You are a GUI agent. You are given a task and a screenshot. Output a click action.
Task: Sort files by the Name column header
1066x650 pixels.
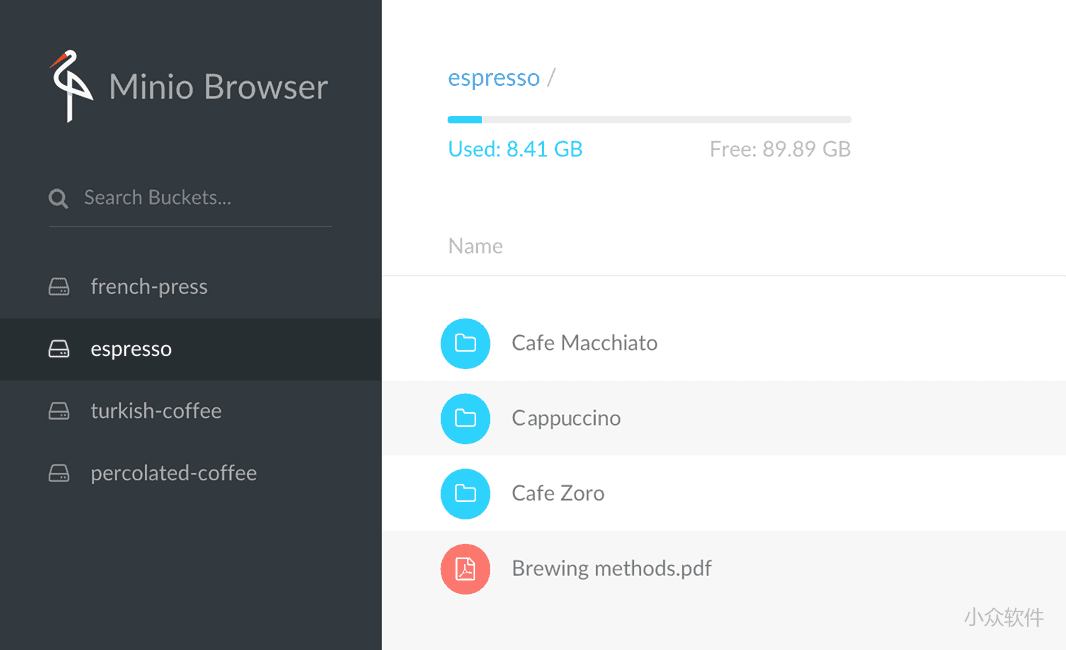pos(475,246)
